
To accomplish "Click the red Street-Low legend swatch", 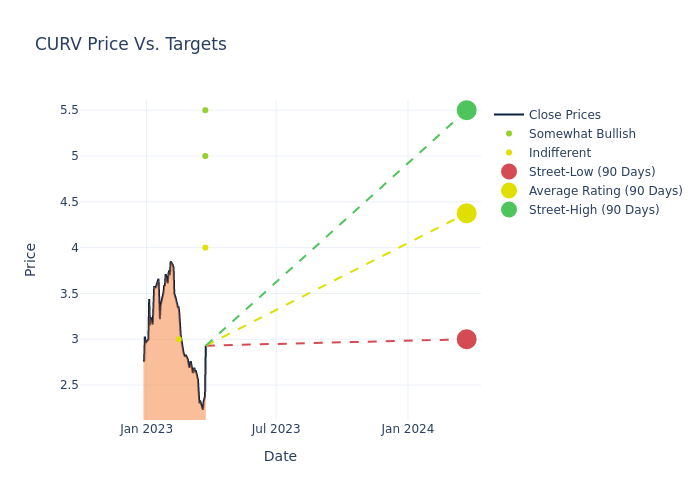I will (x=509, y=172).
